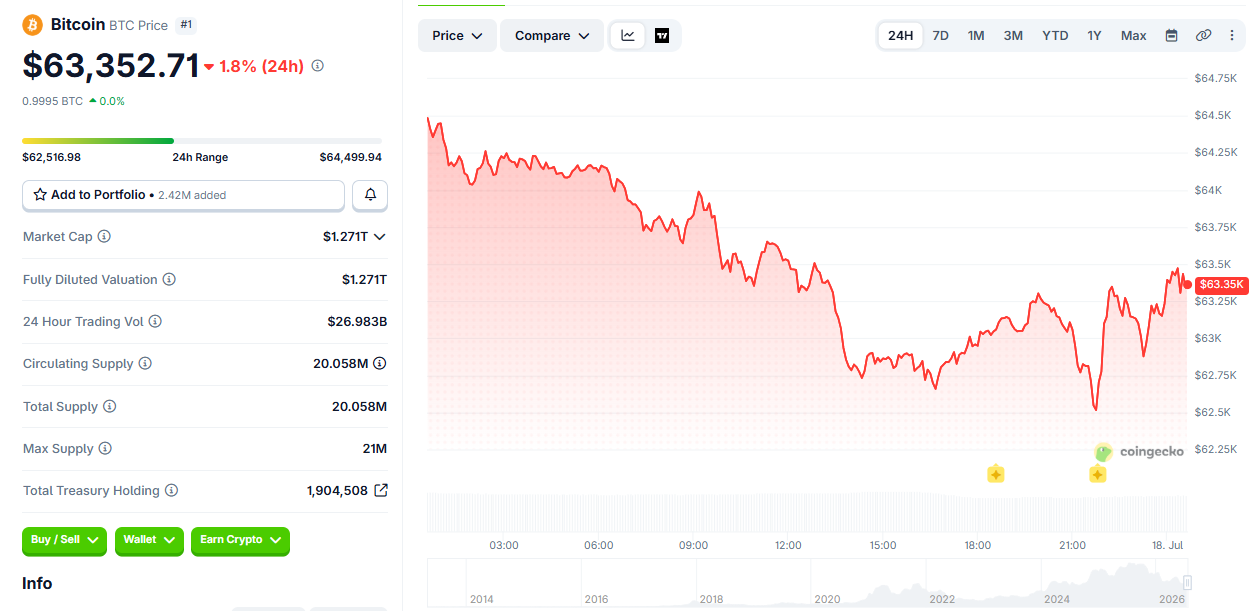Click Market Cap info icon
1255x611 pixels.
pyautogui.click(x=104, y=237)
